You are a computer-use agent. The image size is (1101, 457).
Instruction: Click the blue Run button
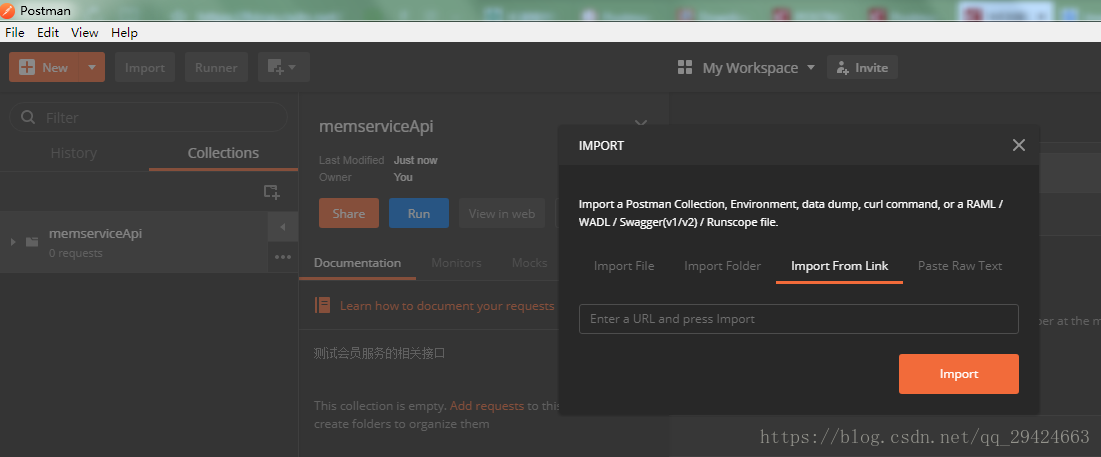pos(419,213)
